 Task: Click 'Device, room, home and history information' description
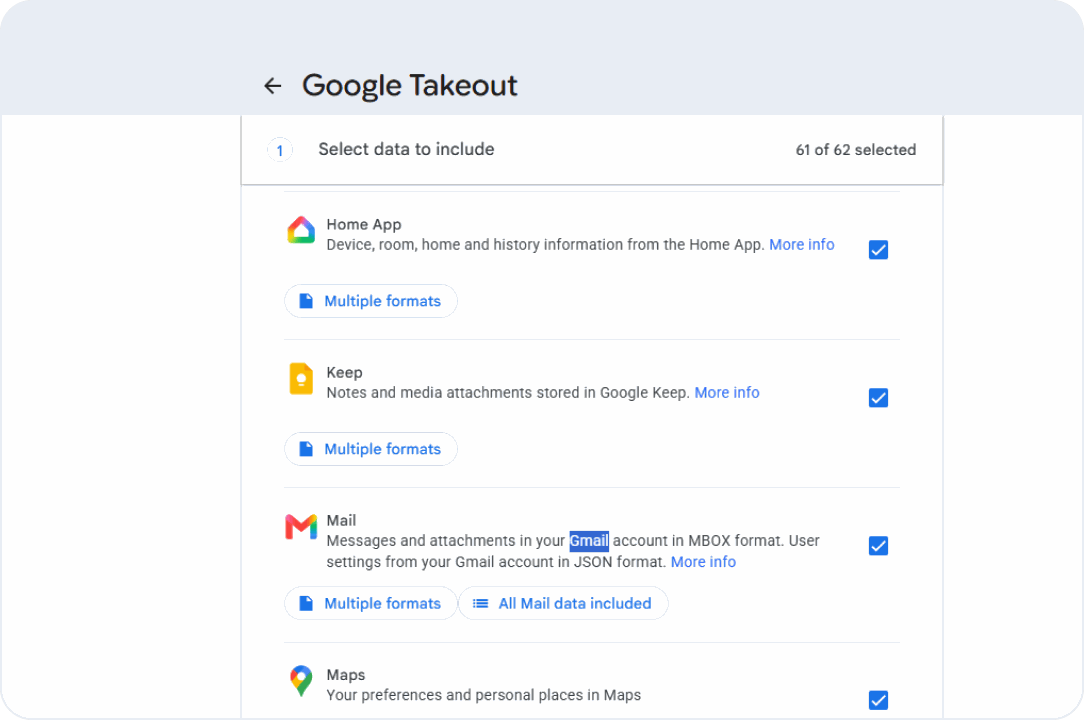point(545,245)
